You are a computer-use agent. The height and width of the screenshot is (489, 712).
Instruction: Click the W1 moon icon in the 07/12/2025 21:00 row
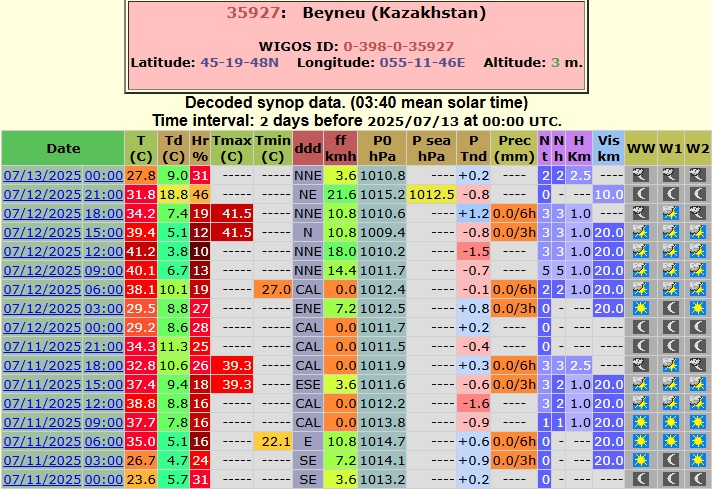pyautogui.click(x=669, y=194)
